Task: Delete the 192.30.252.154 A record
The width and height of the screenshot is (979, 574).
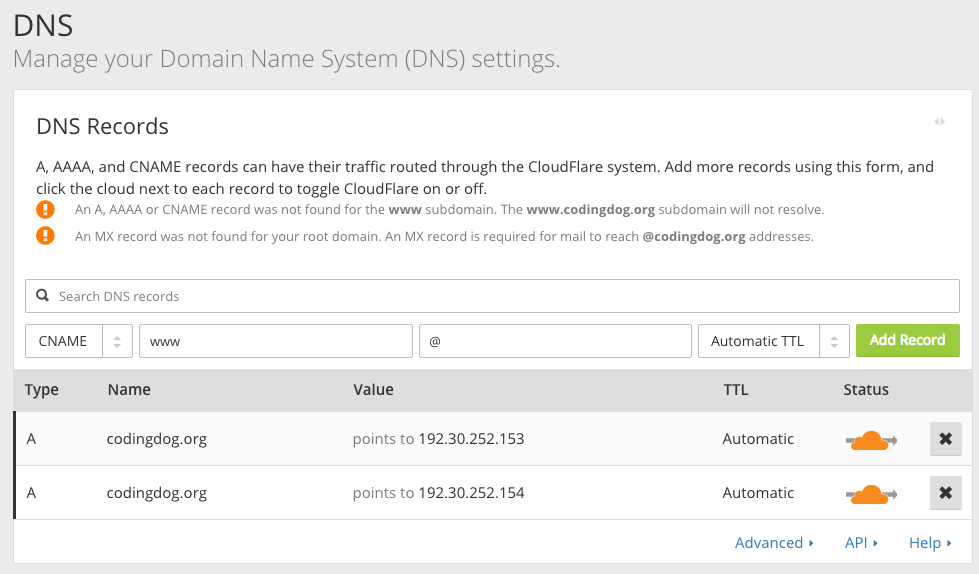Action: coord(945,493)
